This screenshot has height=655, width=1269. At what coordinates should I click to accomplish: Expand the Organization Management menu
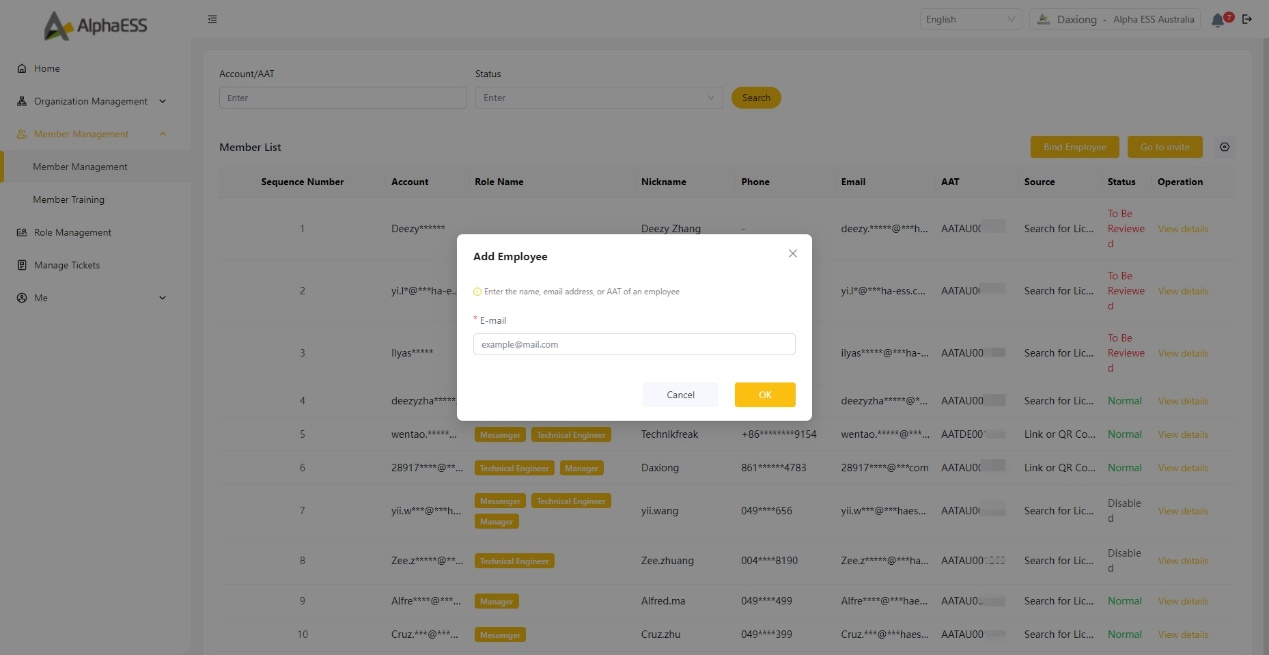tap(91, 101)
